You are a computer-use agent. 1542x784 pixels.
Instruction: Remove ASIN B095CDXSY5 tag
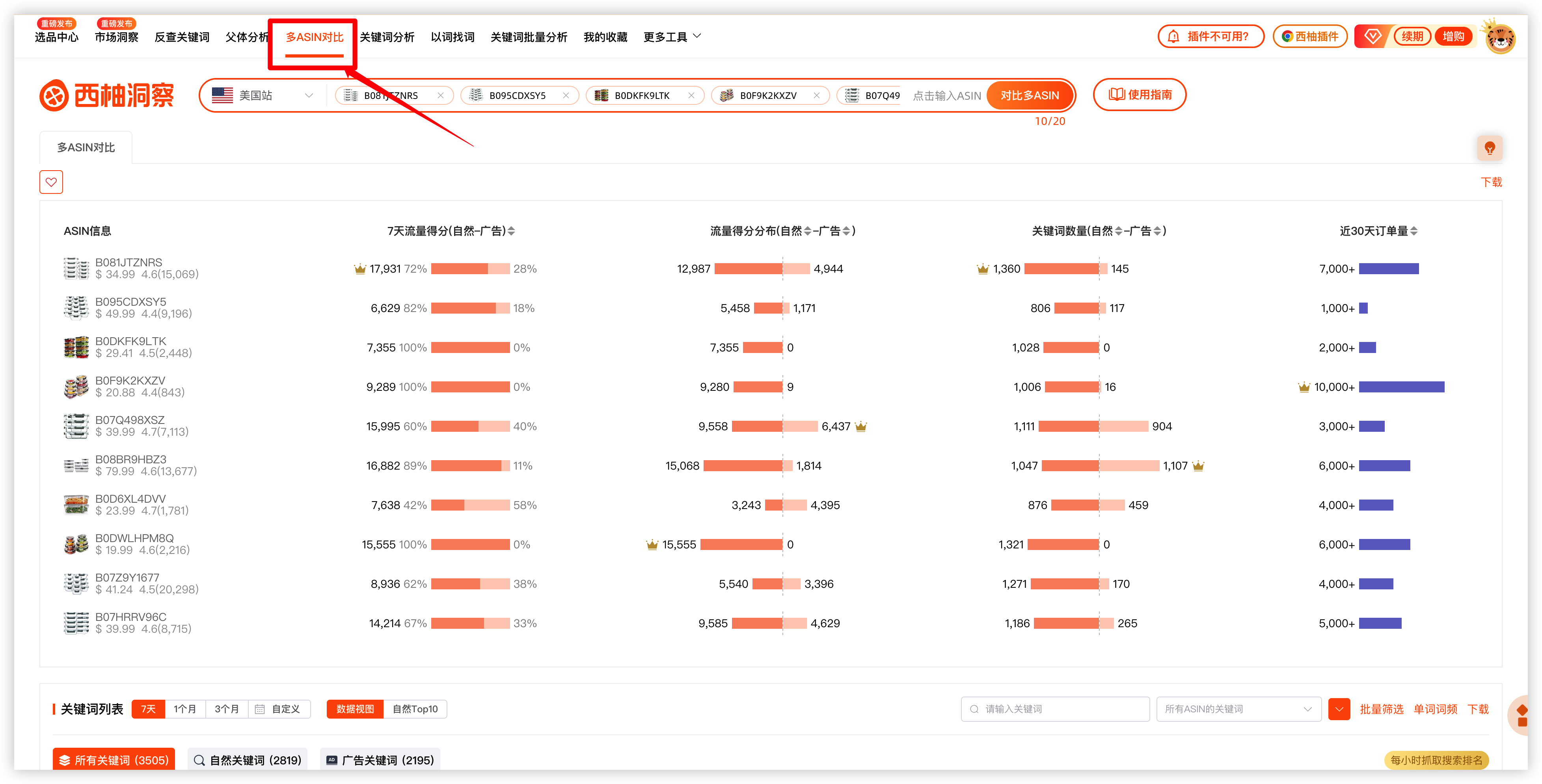click(566, 95)
